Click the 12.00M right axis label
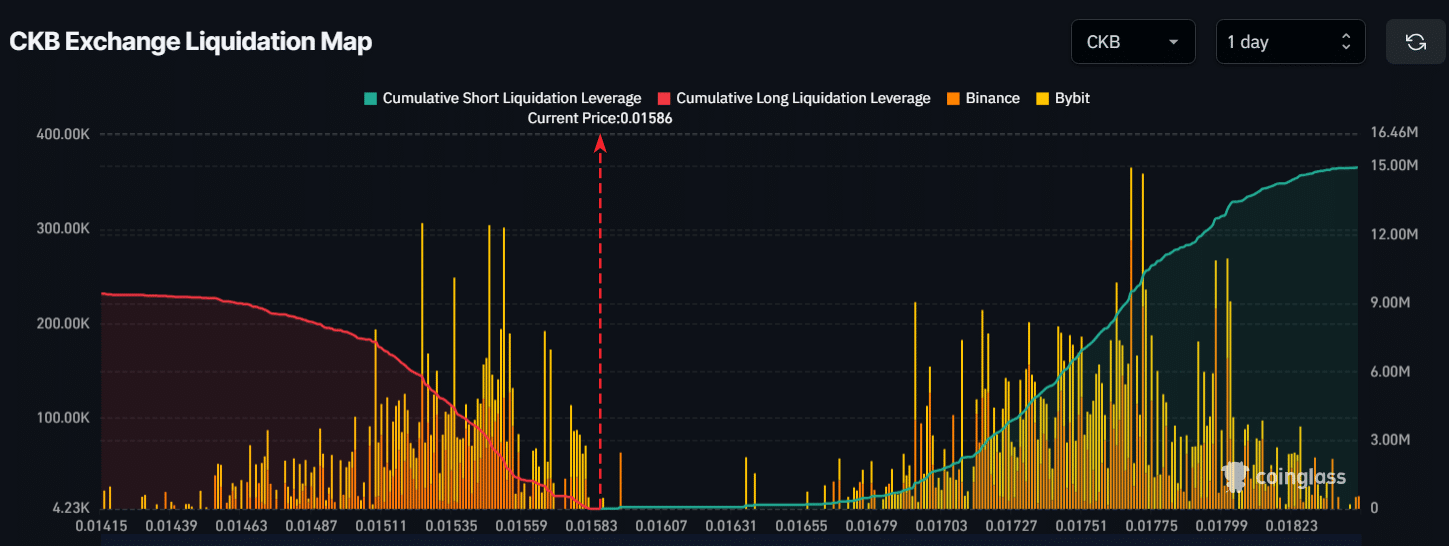The height and width of the screenshot is (546, 1449). click(1395, 234)
